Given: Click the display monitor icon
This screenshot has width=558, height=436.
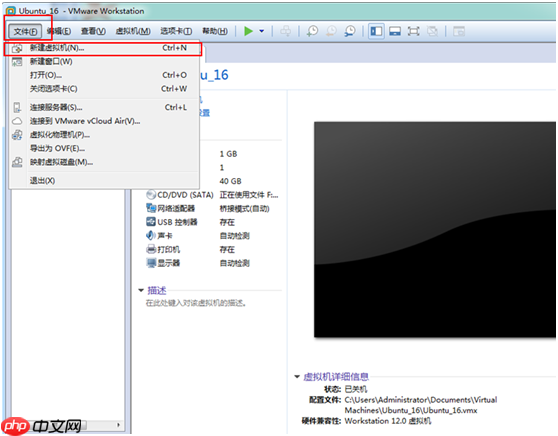Looking at the screenshot, I should pyautogui.click(x=151, y=263).
